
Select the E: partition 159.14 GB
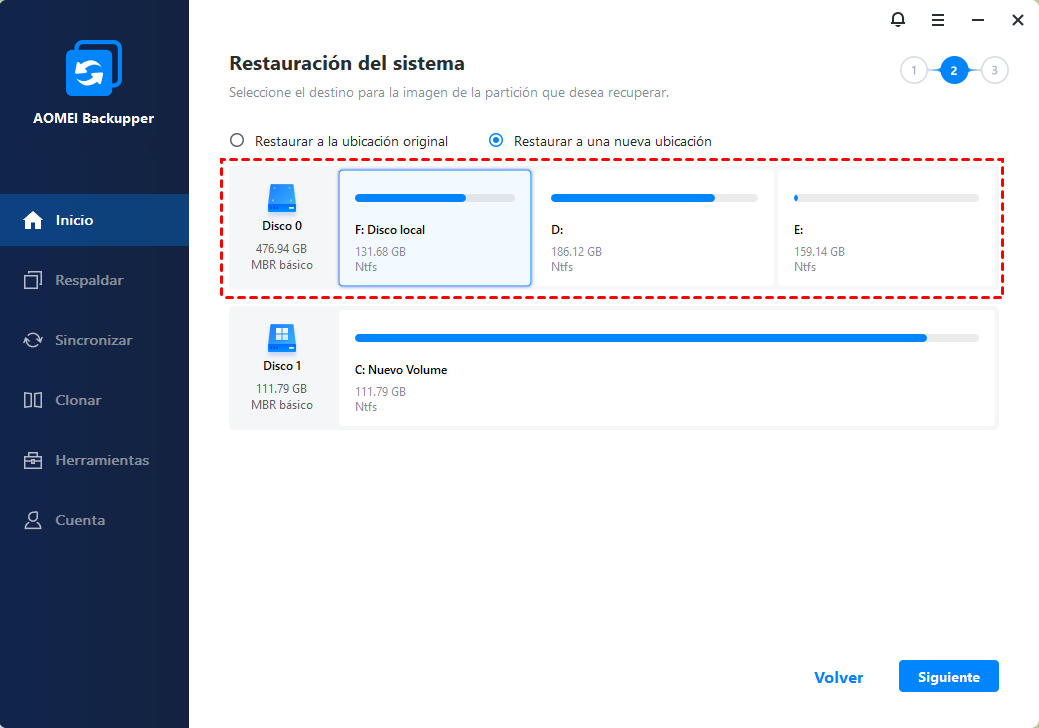[887, 228]
